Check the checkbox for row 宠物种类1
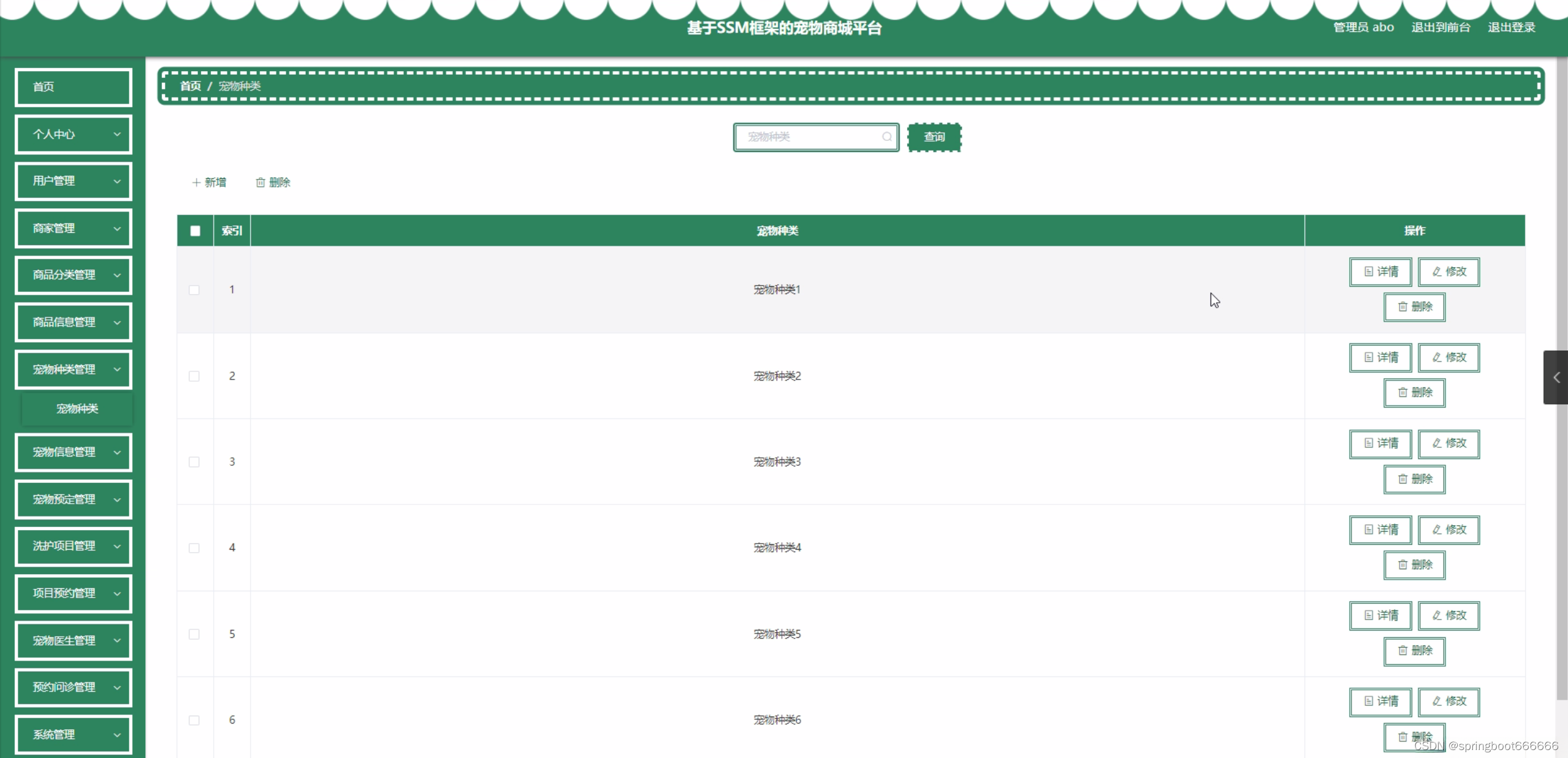Image resolution: width=1568 pixels, height=758 pixels. pos(194,290)
